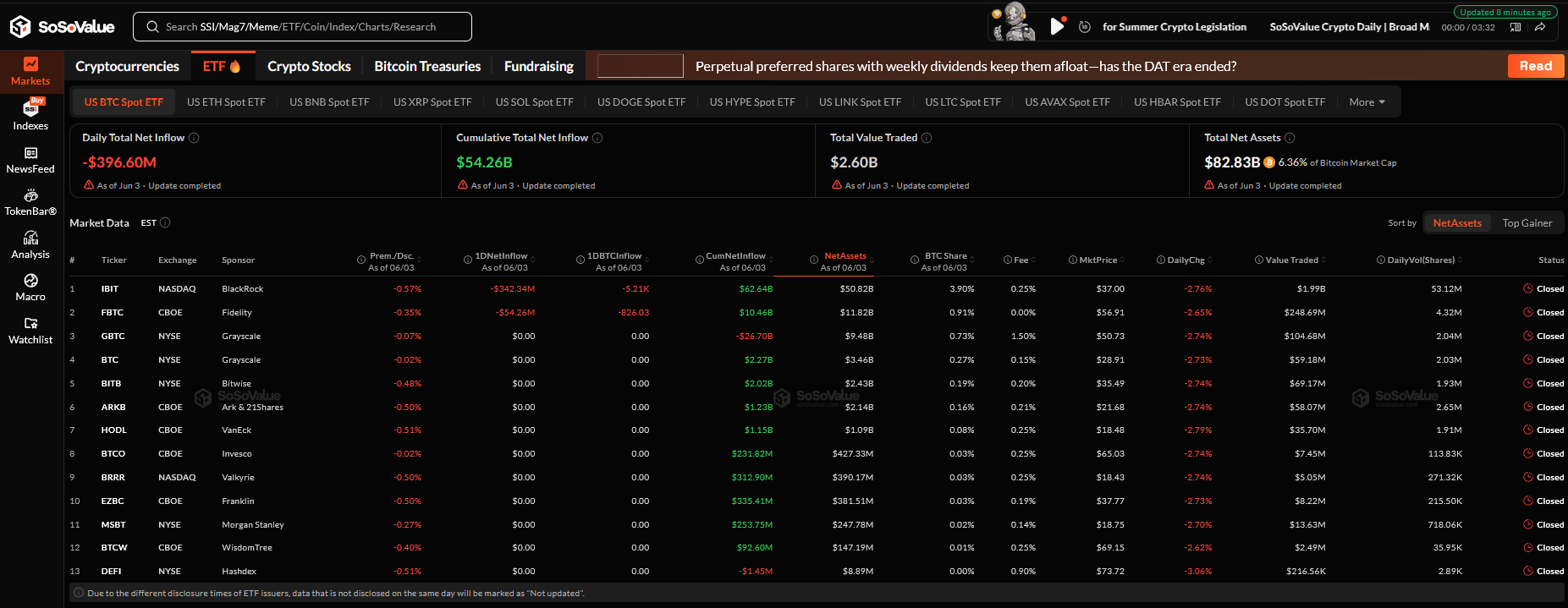Click the Updated 8 minutes ago badge

[1505, 12]
